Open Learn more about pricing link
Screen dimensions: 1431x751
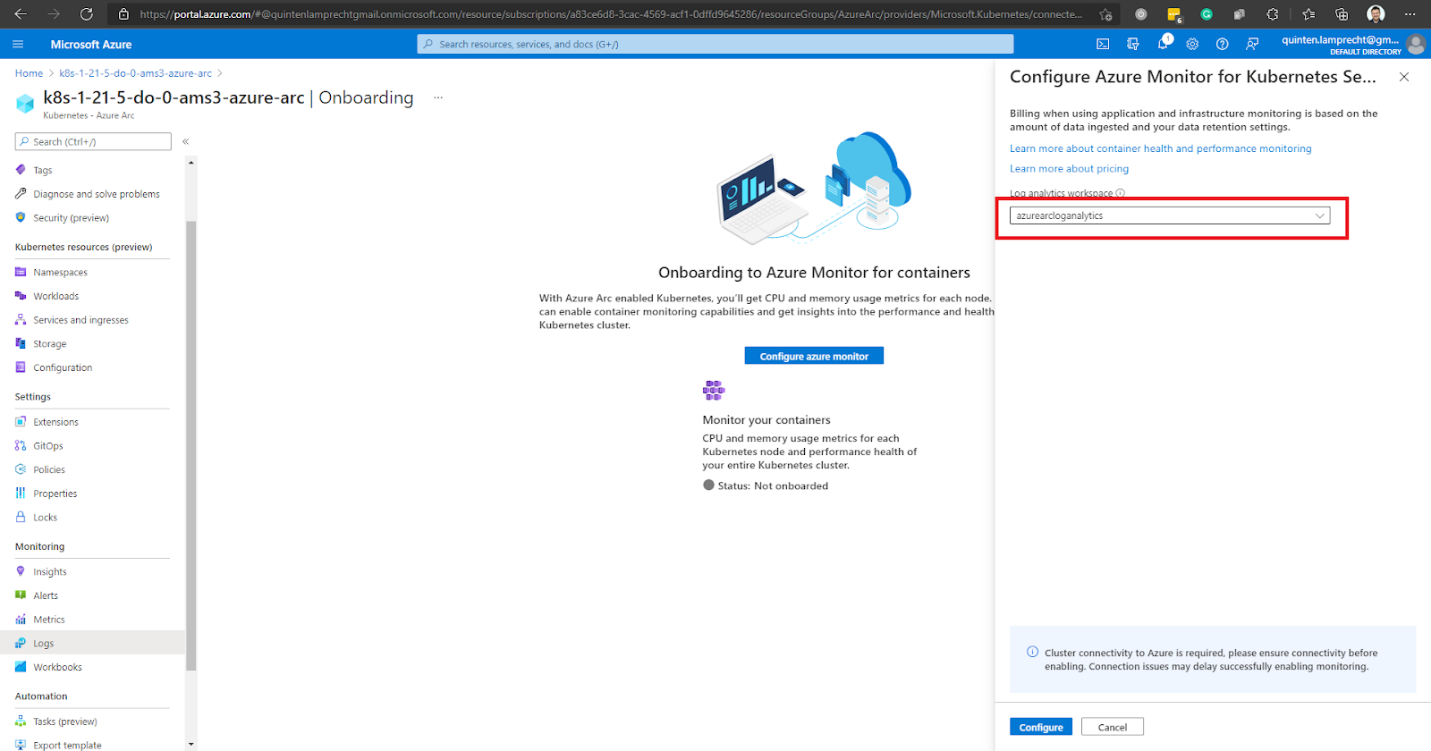point(1069,169)
